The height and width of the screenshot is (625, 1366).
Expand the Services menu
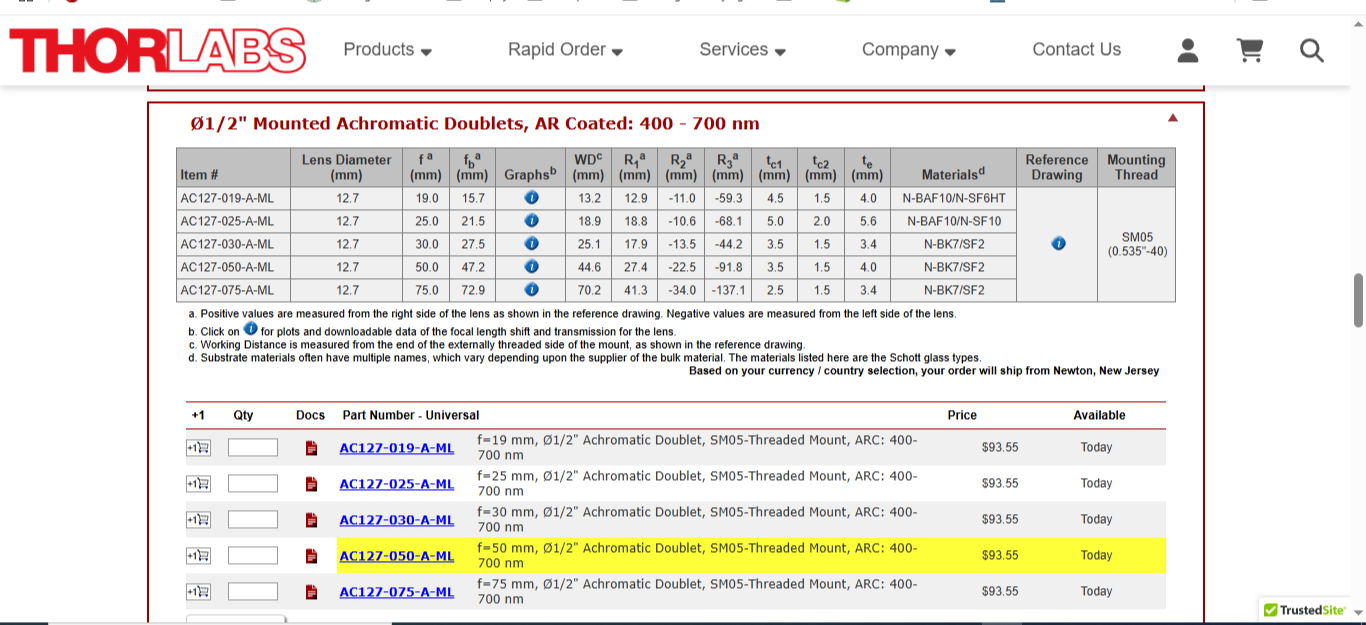(743, 50)
